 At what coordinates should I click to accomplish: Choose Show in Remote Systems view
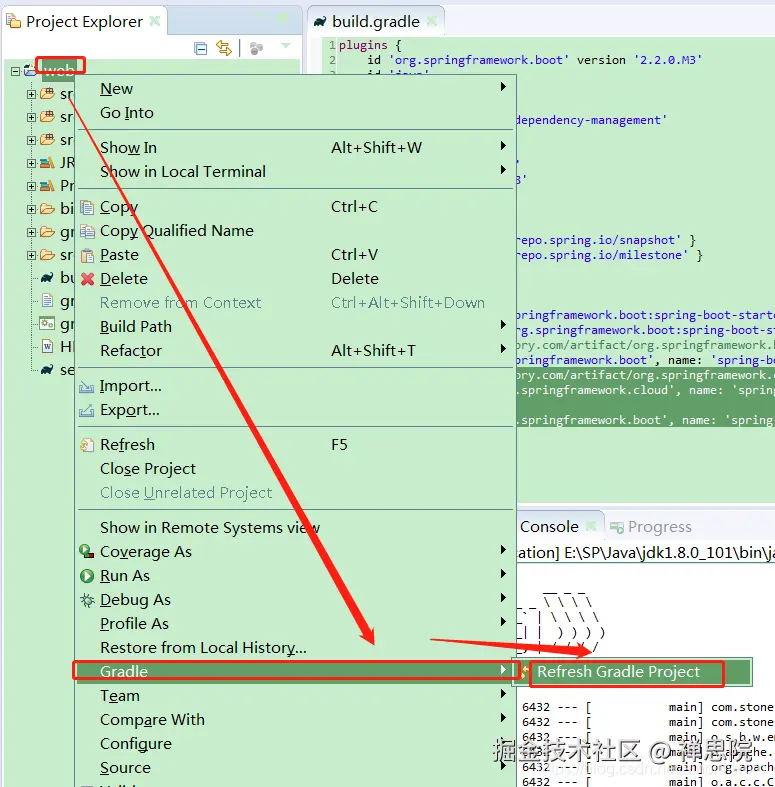296,528
